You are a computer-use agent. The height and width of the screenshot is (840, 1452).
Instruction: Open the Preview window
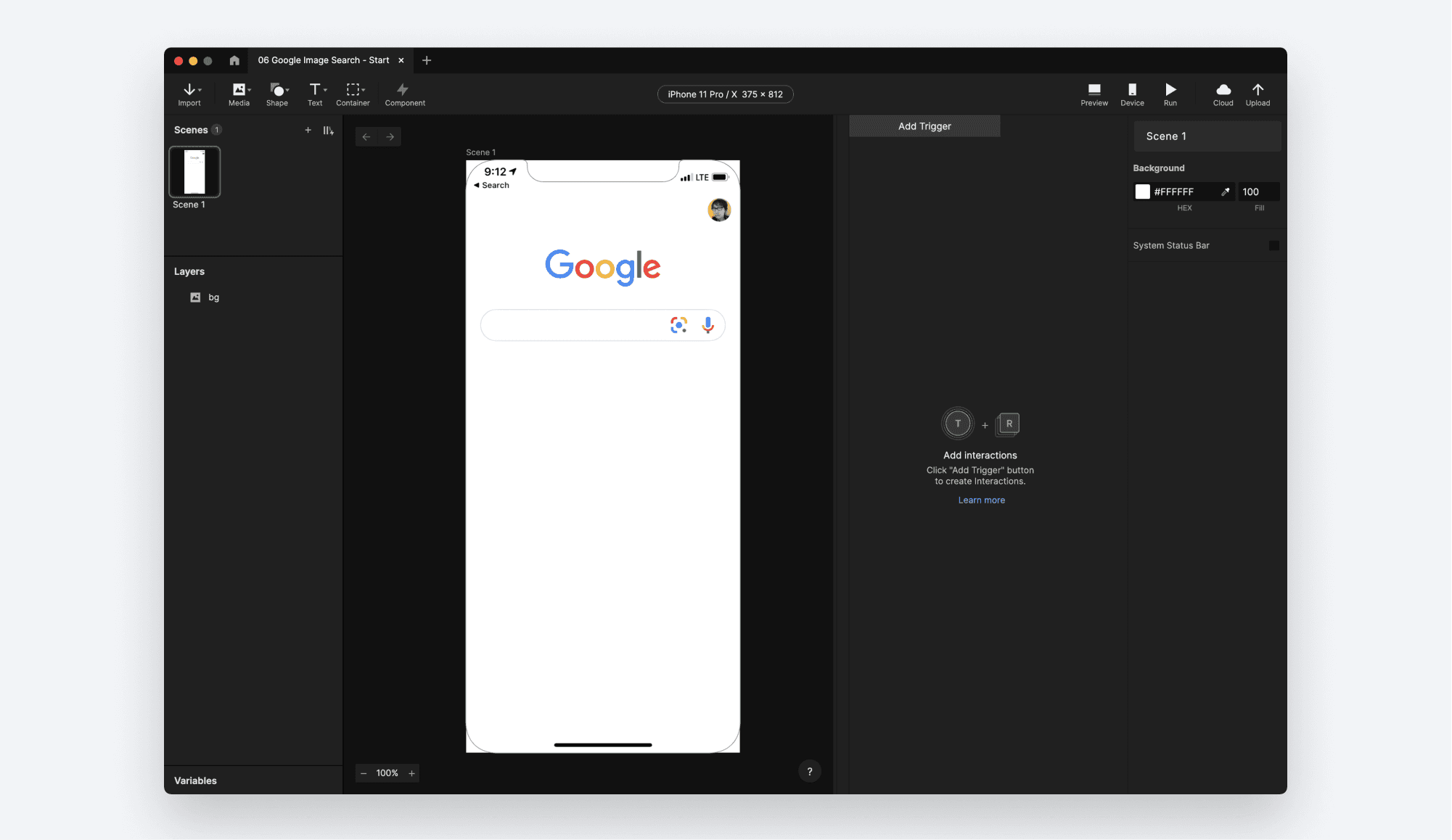tap(1094, 94)
